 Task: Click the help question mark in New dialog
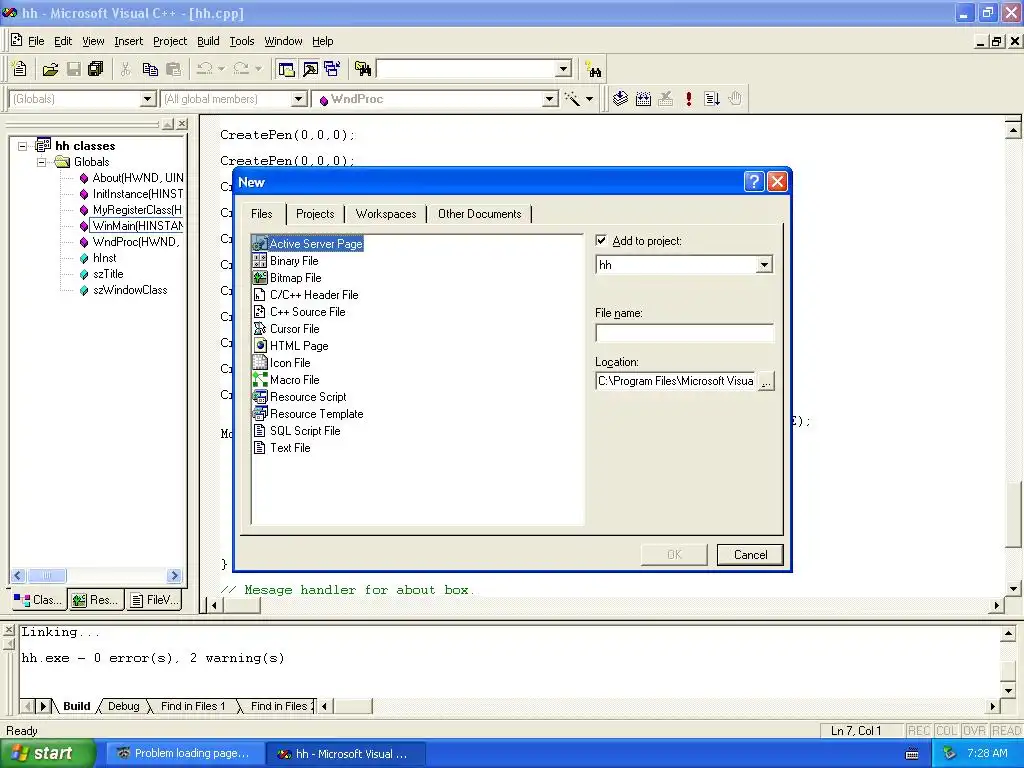click(754, 182)
